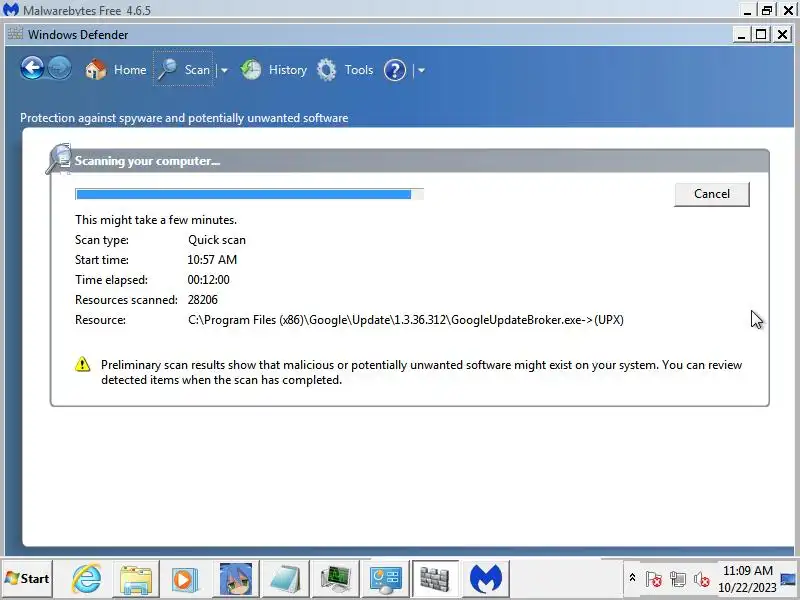Viewport: 800px width, 600px height.
Task: Open the taskbar clock 11:09 AM
Action: [747, 579]
